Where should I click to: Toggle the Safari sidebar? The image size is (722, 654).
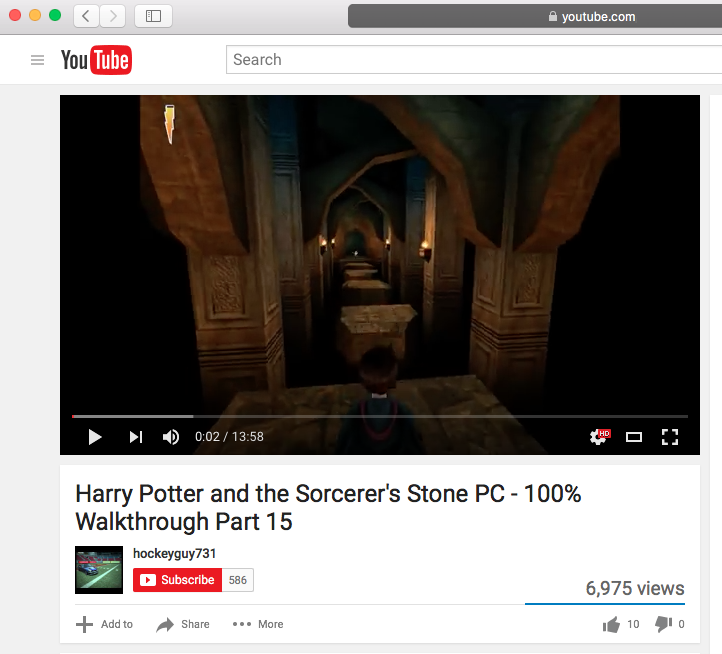click(x=153, y=16)
